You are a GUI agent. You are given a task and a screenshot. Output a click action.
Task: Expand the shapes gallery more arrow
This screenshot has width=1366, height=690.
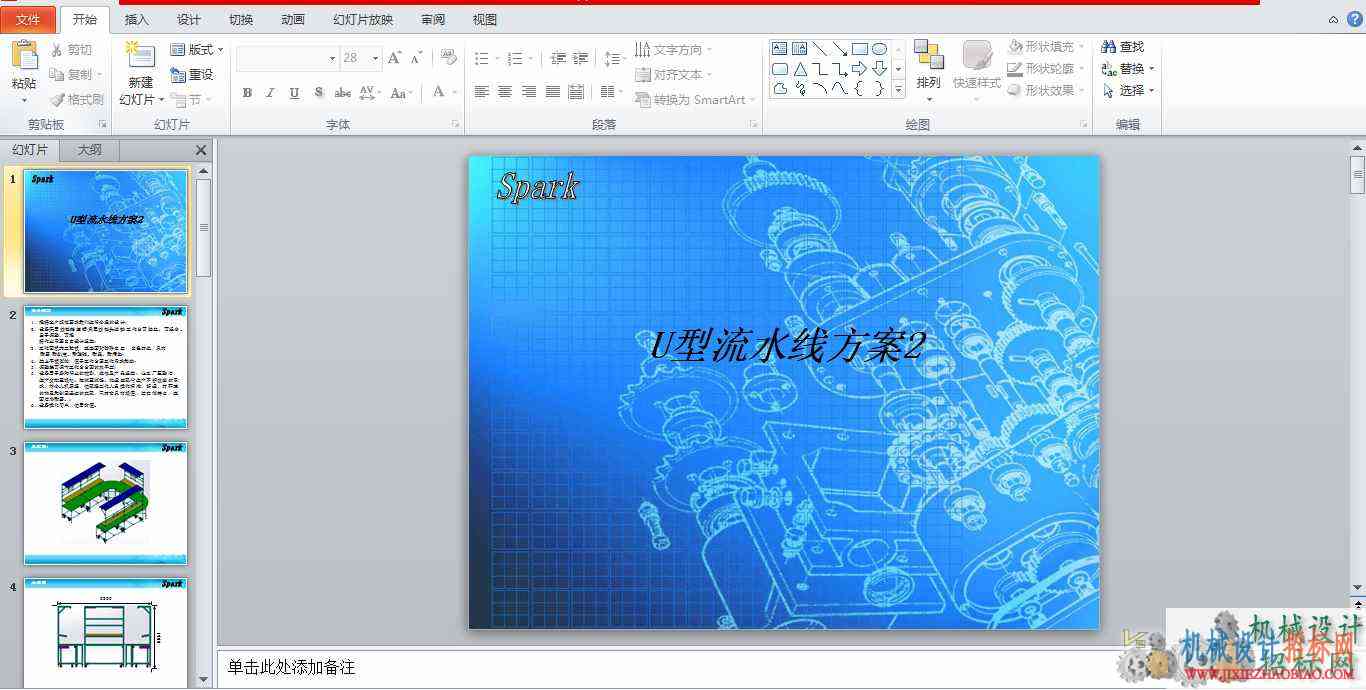(x=898, y=89)
